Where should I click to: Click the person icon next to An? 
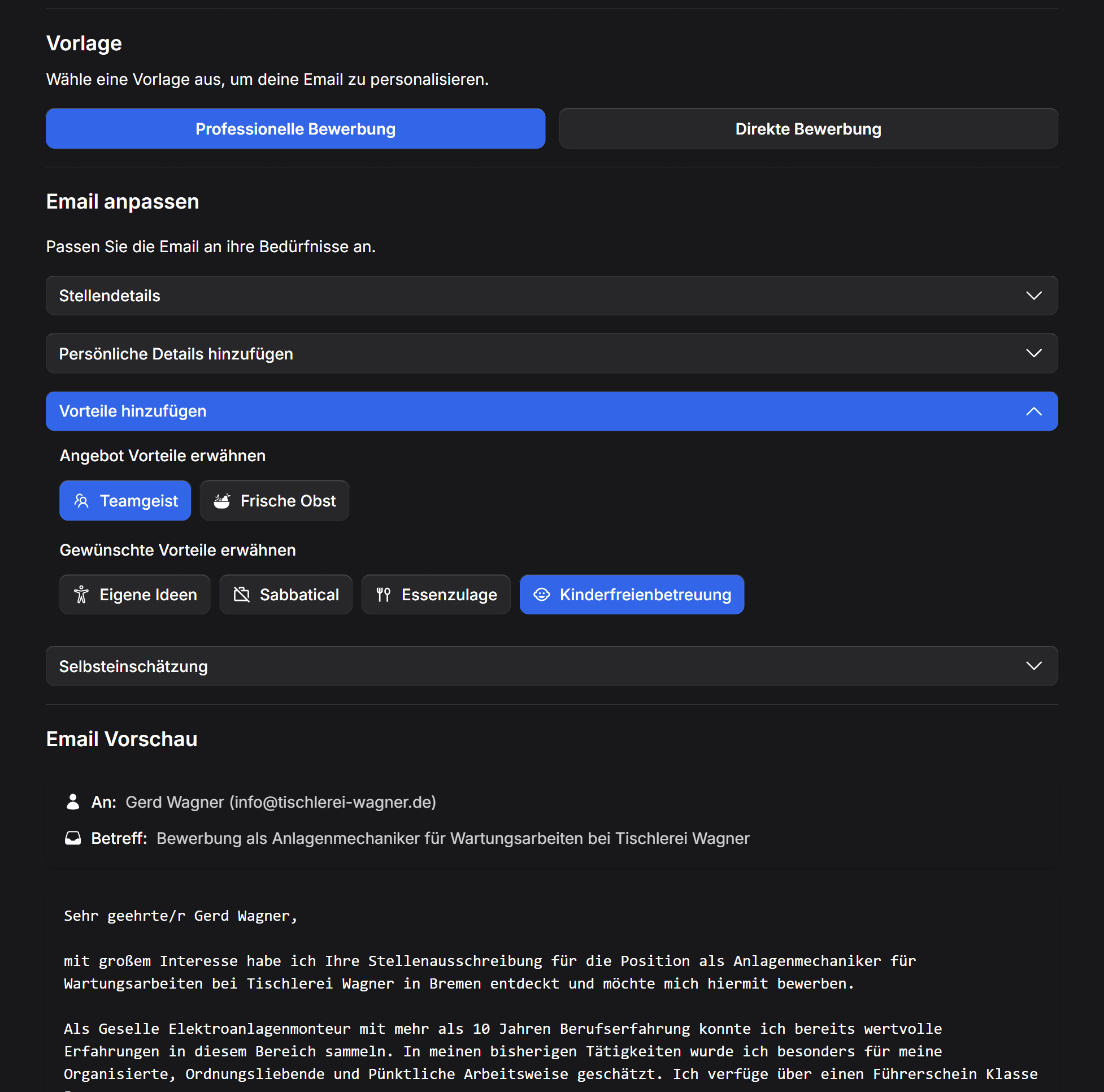pyautogui.click(x=73, y=801)
